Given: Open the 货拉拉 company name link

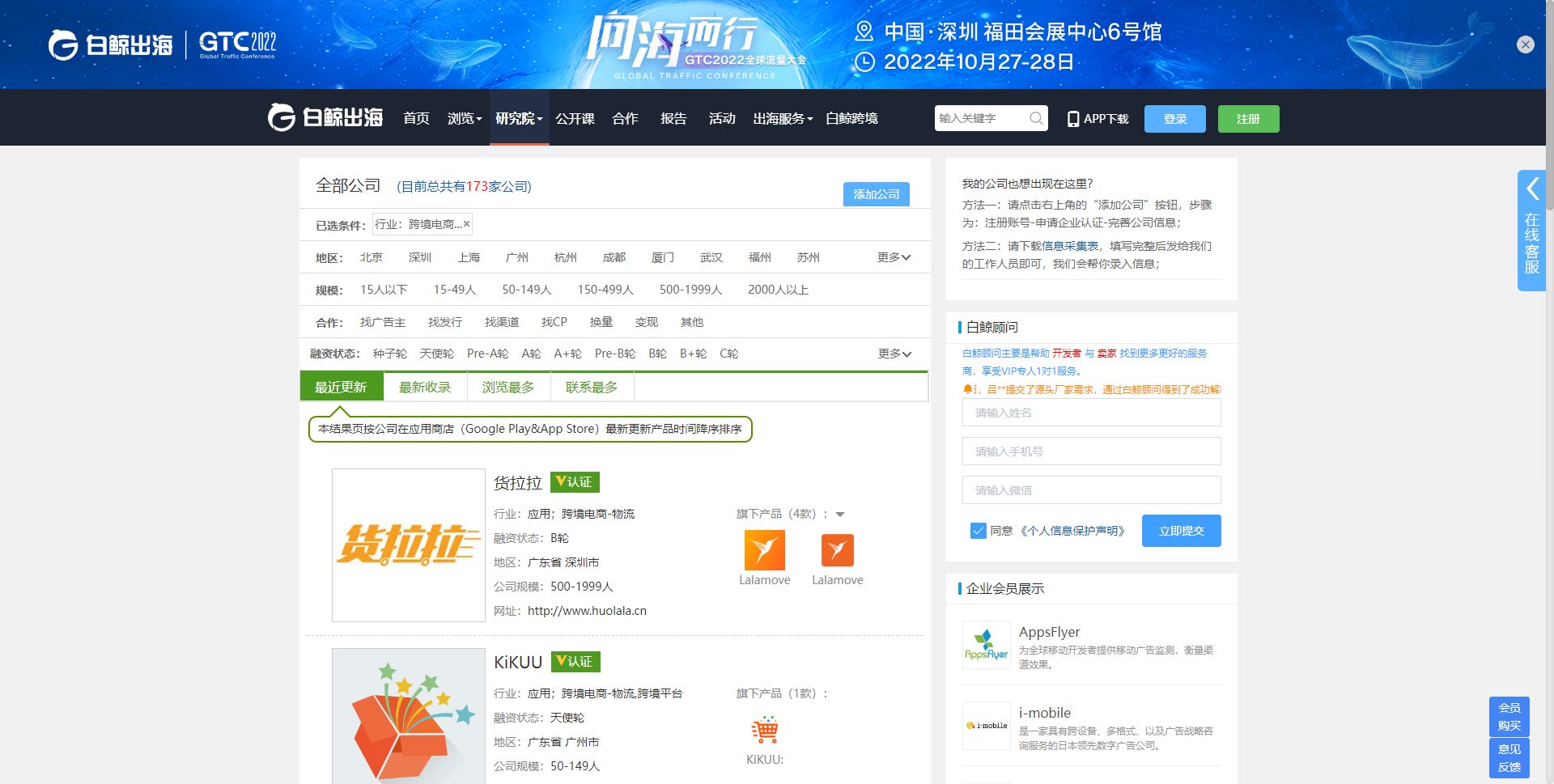Looking at the screenshot, I should 518,483.
